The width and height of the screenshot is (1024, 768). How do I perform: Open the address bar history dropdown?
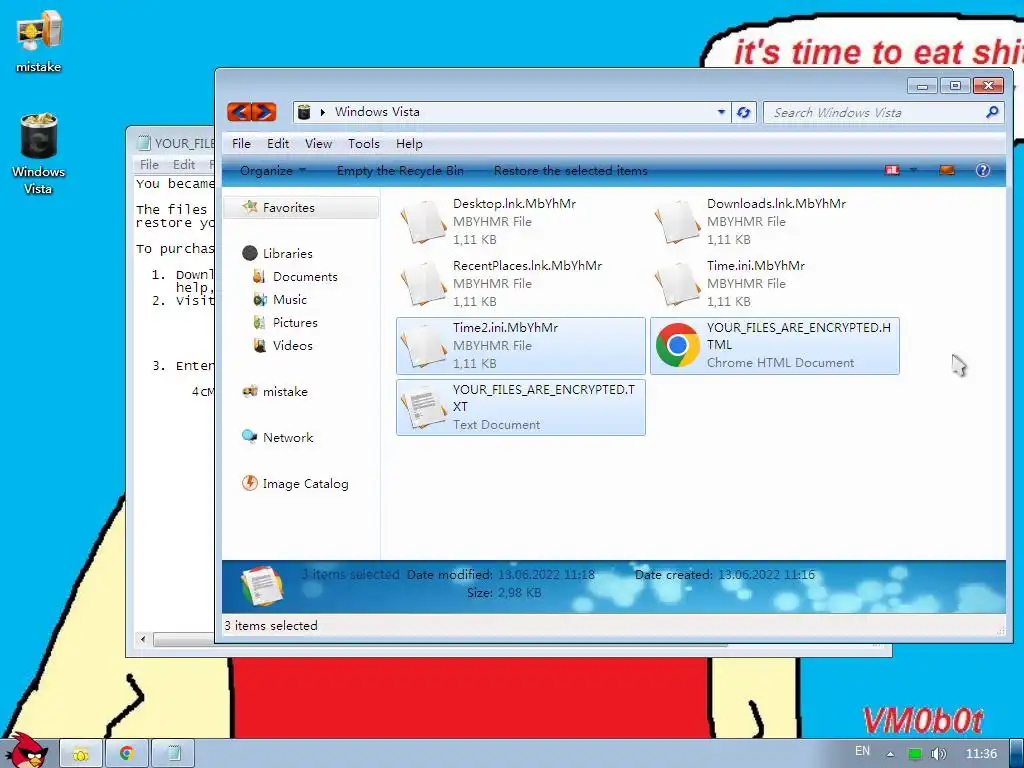pos(721,112)
